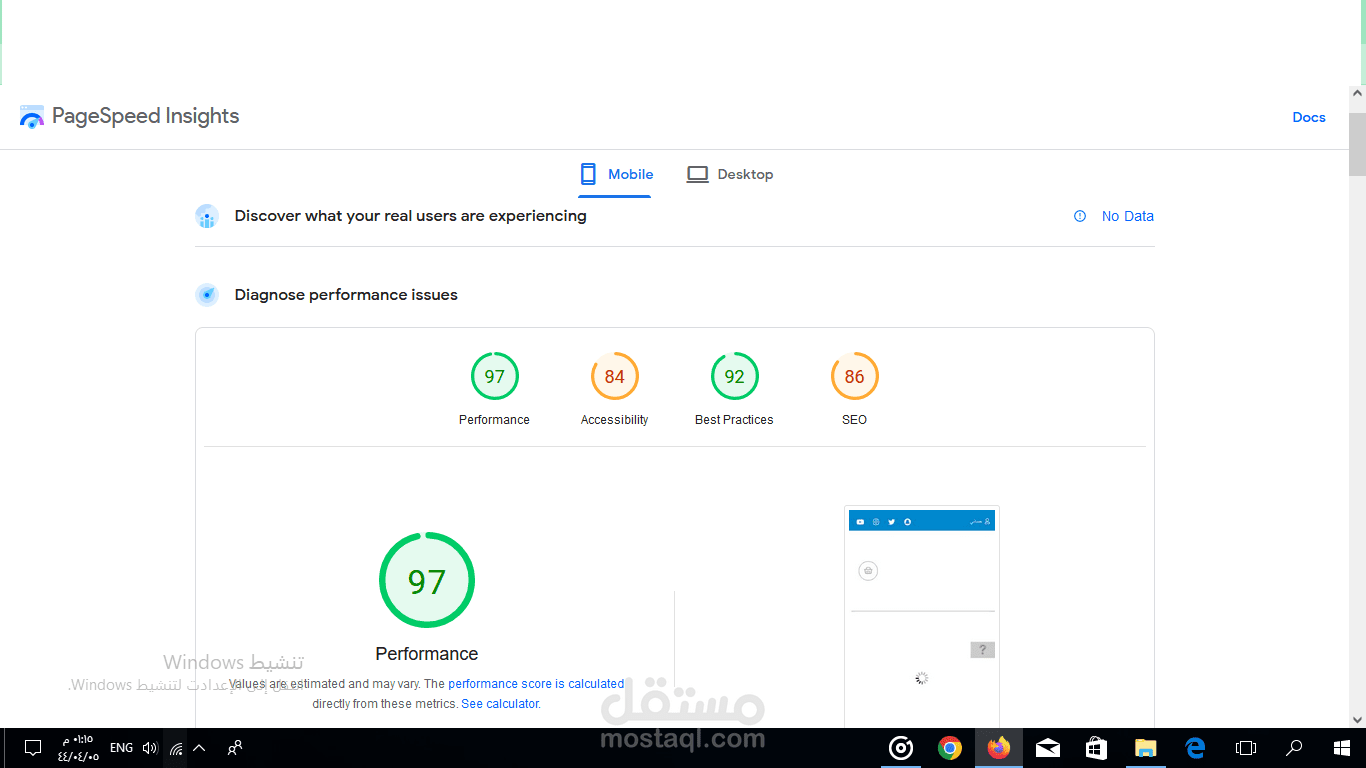Switch to Firefox in the taskbar
Screen dimensions: 1366x768
pos(999,748)
